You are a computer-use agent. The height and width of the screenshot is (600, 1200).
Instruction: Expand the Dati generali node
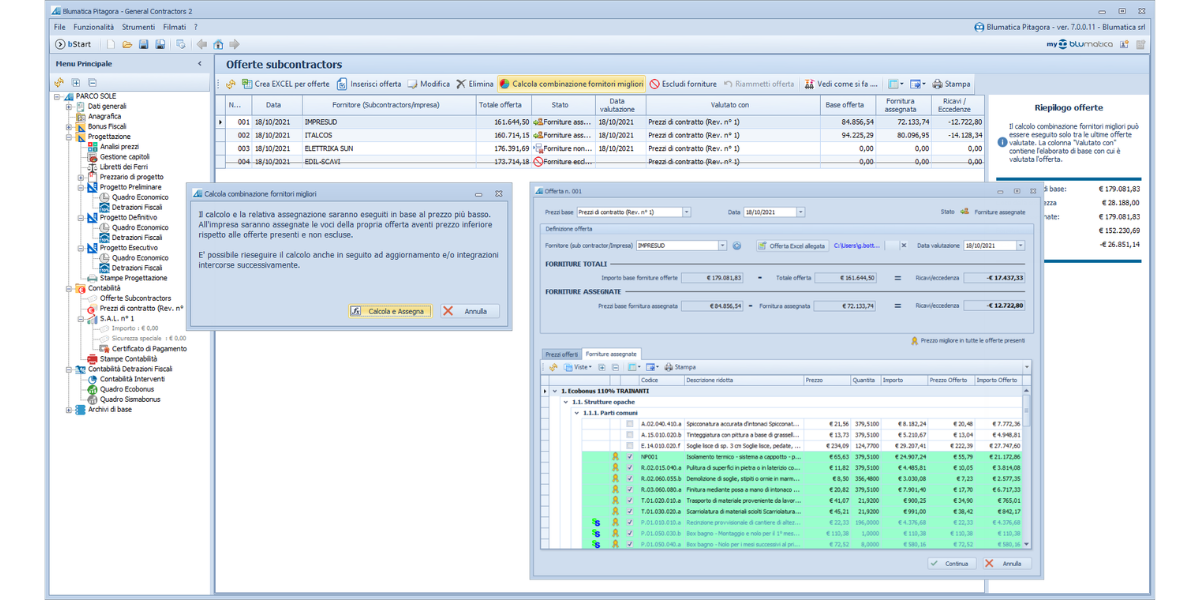pyautogui.click(x=69, y=106)
